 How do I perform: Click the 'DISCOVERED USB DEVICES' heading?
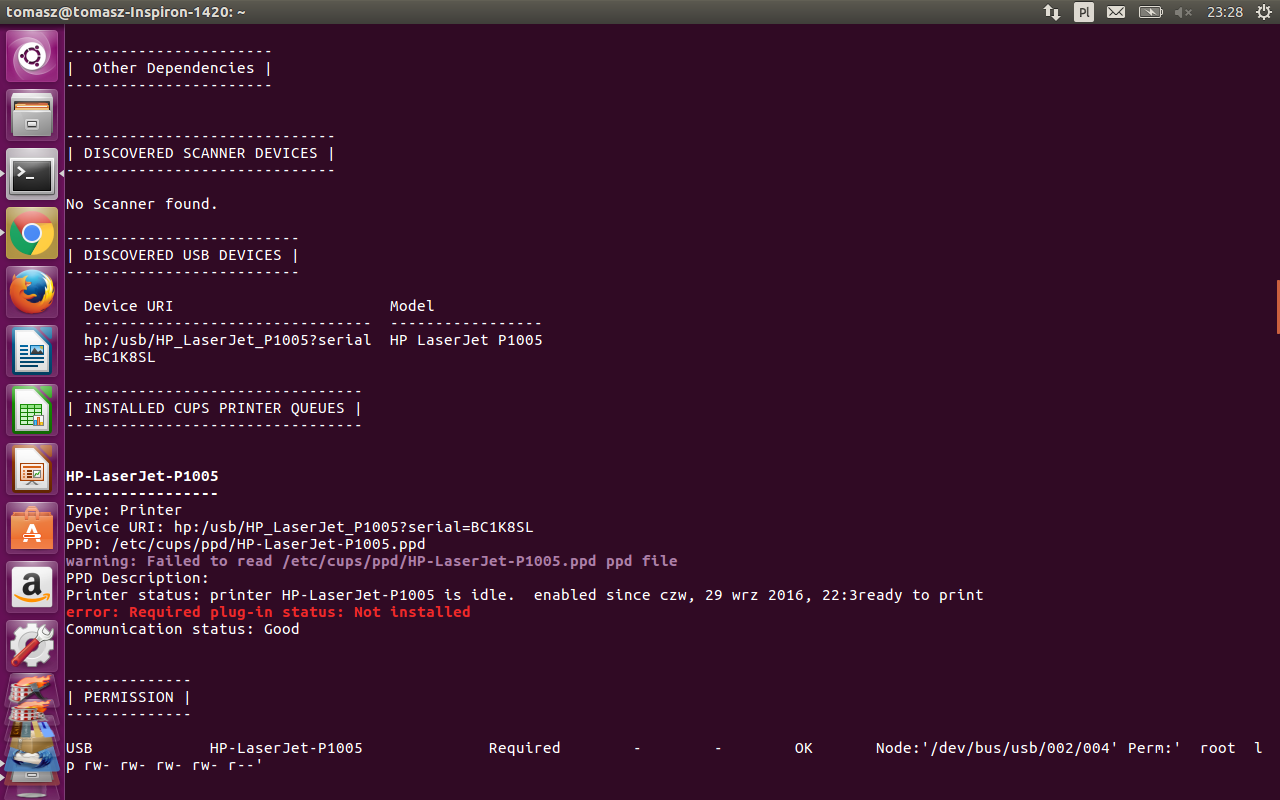point(182,255)
